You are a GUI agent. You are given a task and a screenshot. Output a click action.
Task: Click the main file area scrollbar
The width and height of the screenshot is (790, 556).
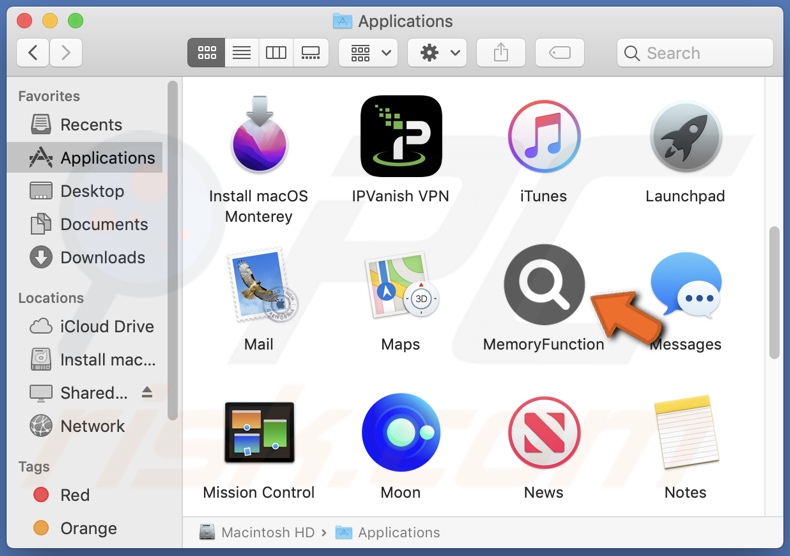tap(774, 293)
